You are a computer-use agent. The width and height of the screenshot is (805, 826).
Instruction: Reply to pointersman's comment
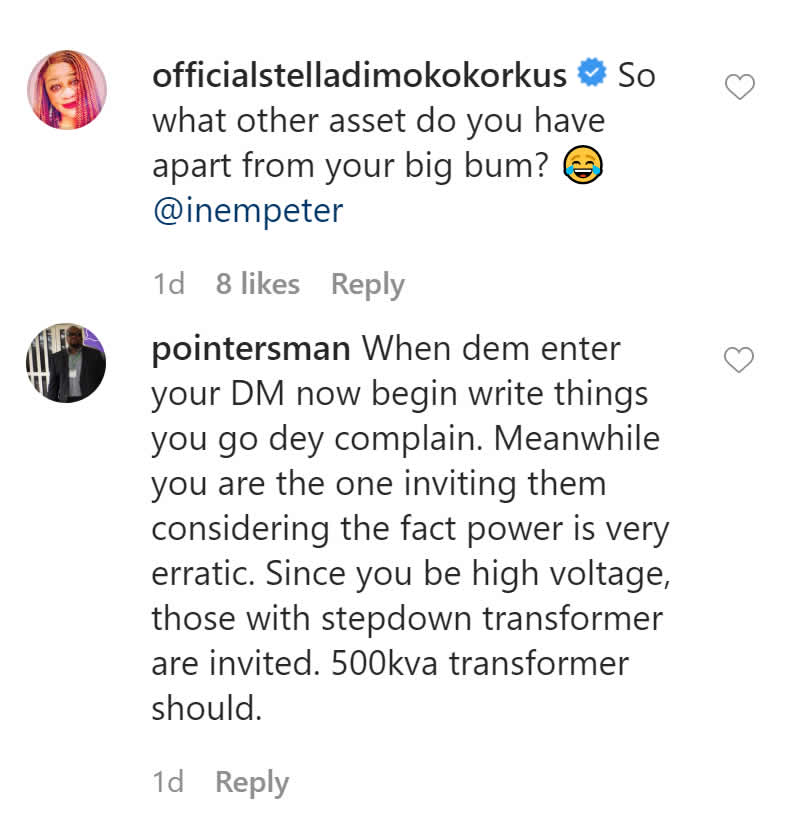click(x=252, y=782)
